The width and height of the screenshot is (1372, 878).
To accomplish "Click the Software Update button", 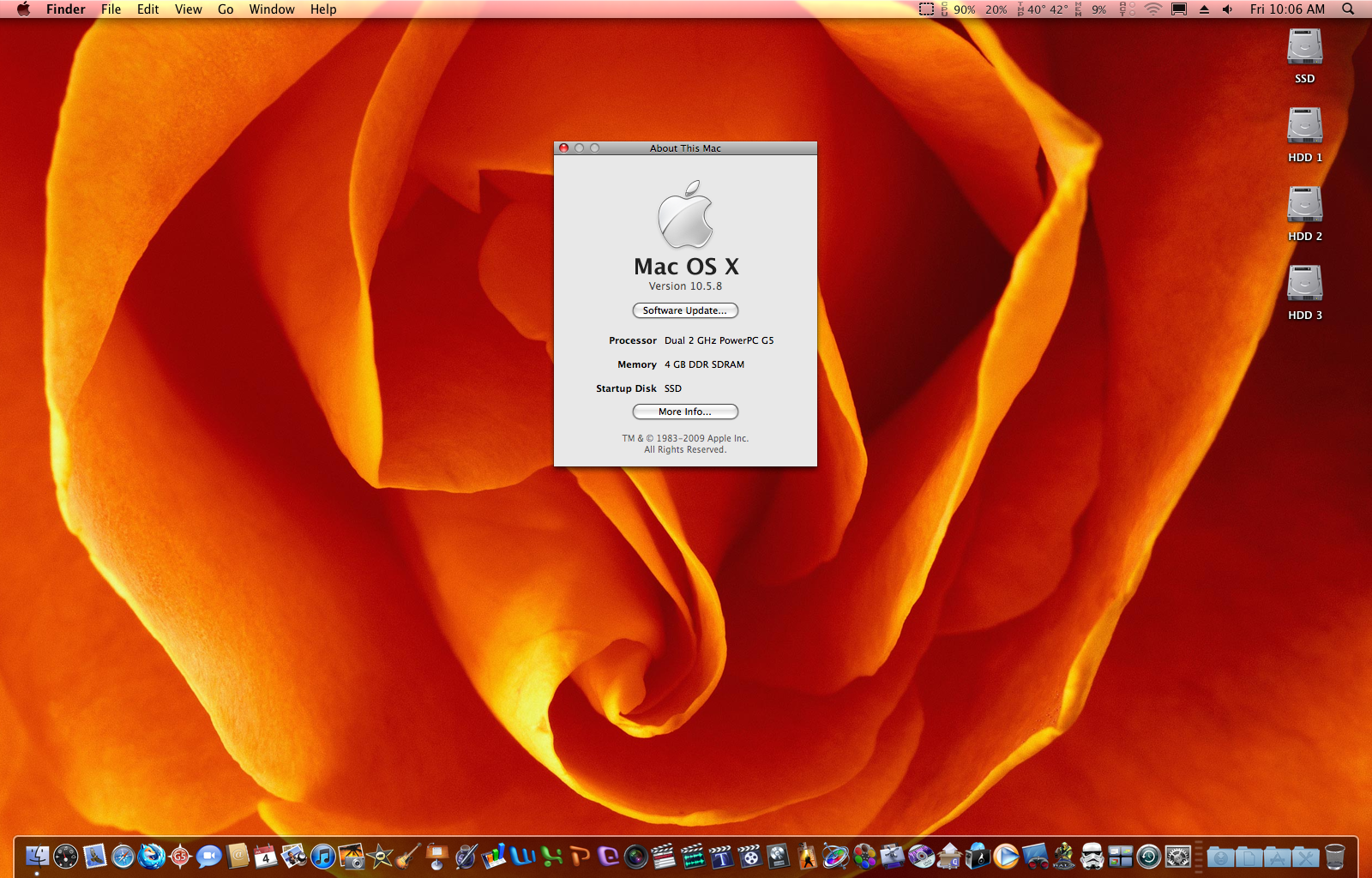I will [x=685, y=310].
